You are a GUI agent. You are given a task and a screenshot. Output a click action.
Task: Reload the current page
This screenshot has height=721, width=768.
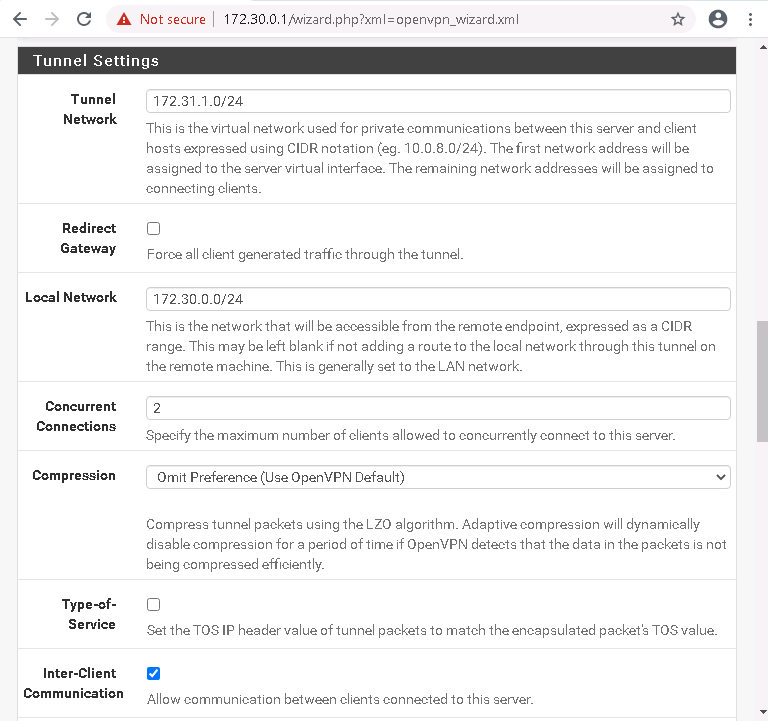84,19
